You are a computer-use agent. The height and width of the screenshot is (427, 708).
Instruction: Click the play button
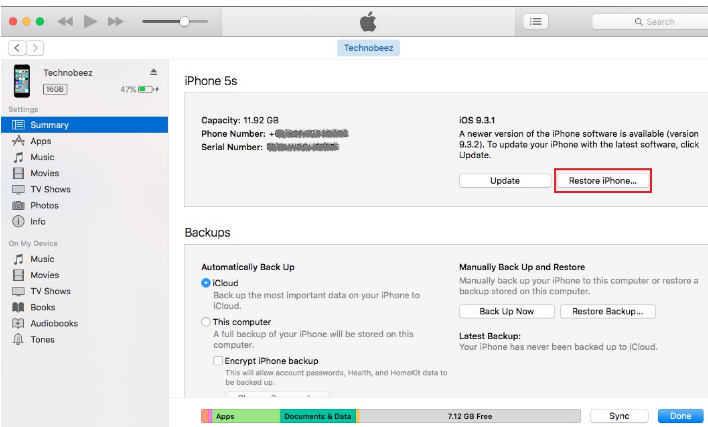pyautogui.click(x=90, y=21)
